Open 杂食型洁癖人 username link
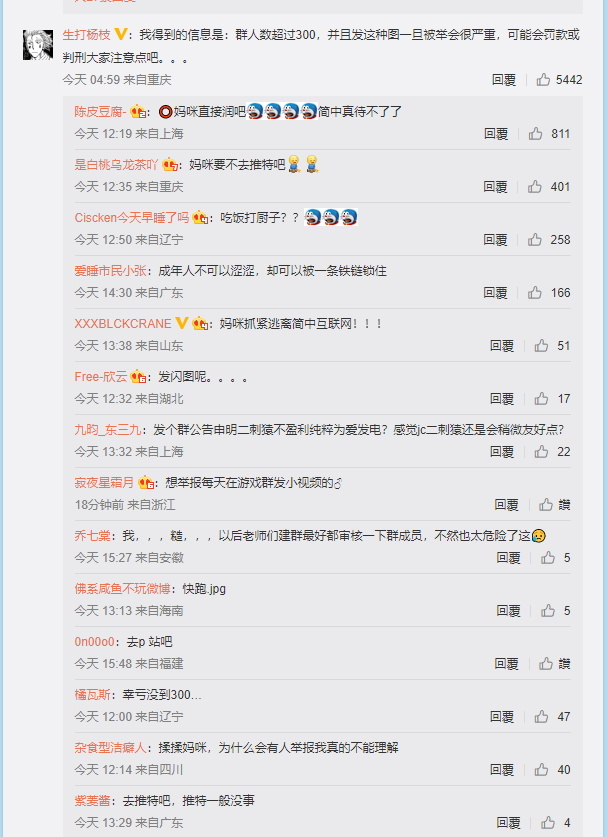 pyautogui.click(x=110, y=748)
